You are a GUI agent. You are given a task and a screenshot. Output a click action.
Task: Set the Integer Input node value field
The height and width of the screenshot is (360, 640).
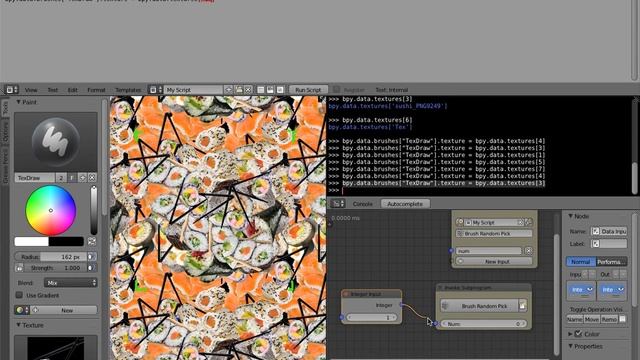coord(371,318)
